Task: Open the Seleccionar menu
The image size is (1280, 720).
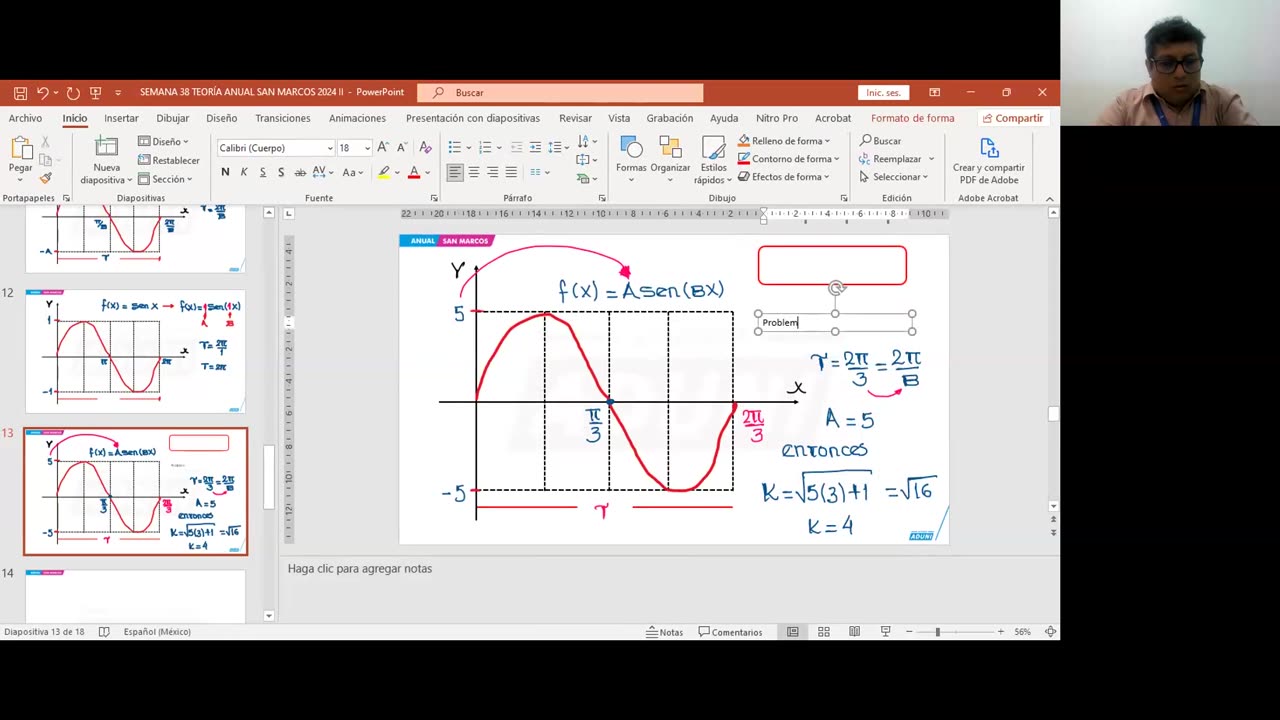Action: pos(893,177)
